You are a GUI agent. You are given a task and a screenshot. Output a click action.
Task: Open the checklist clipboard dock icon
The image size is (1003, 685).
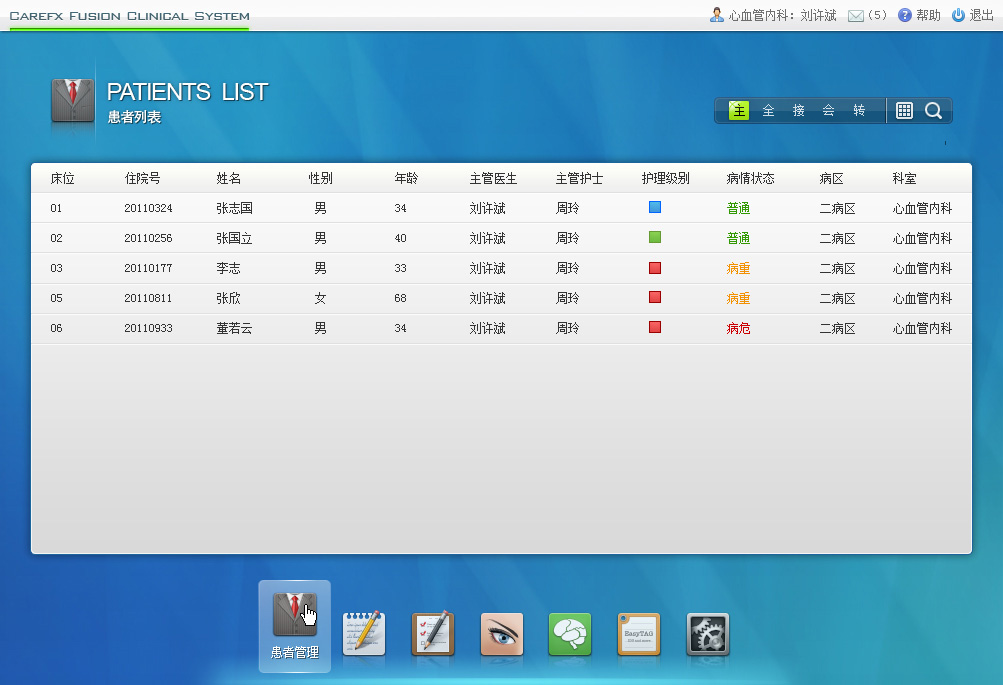pos(433,633)
